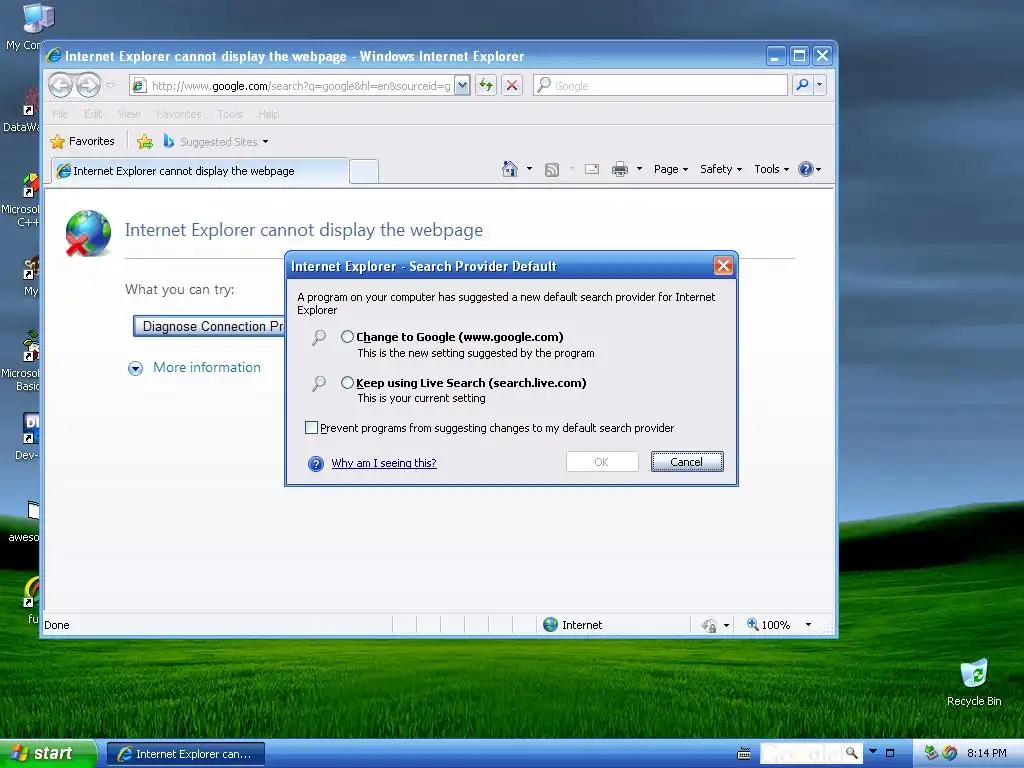Click the address bar URL field
This screenshot has height=768, width=1024.
(x=291, y=86)
